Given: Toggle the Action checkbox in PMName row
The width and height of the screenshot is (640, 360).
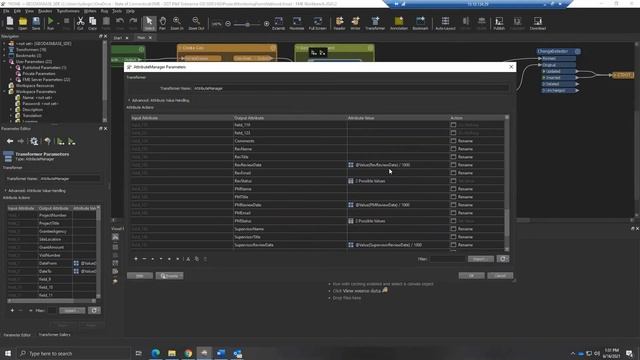Looking at the screenshot, I should pyautogui.click(x=453, y=189).
